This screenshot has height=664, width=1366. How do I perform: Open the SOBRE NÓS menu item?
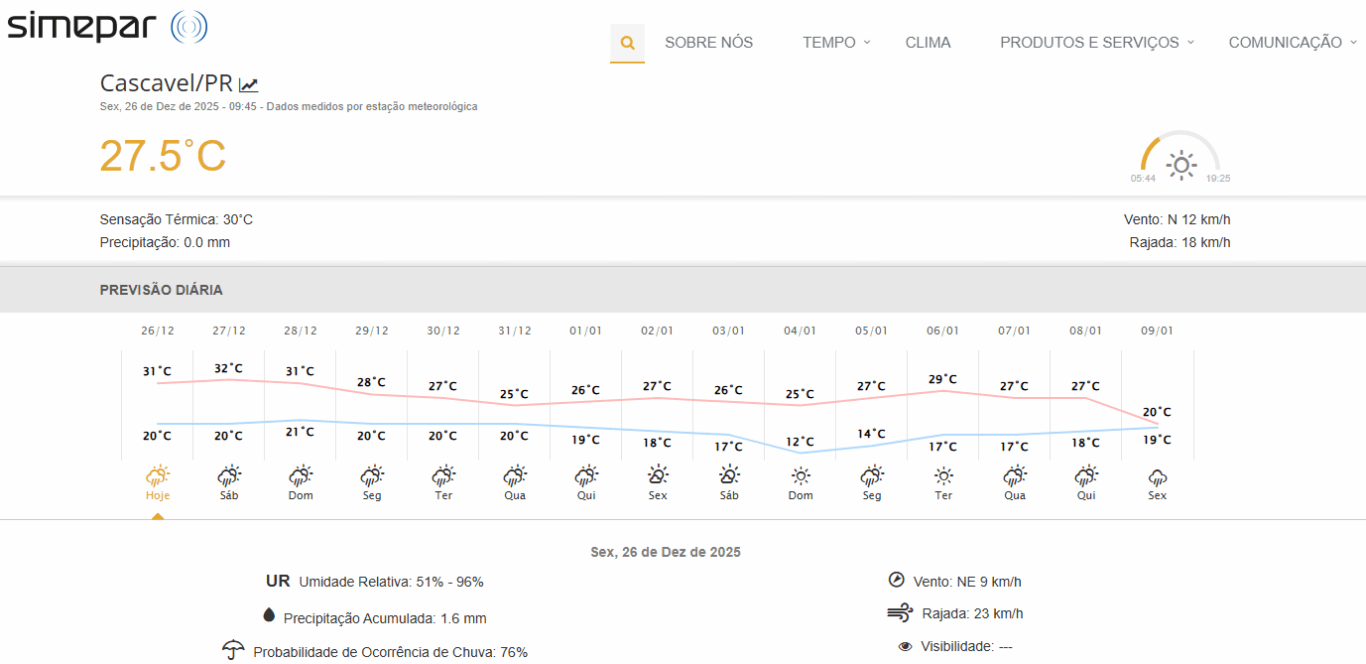click(x=709, y=43)
